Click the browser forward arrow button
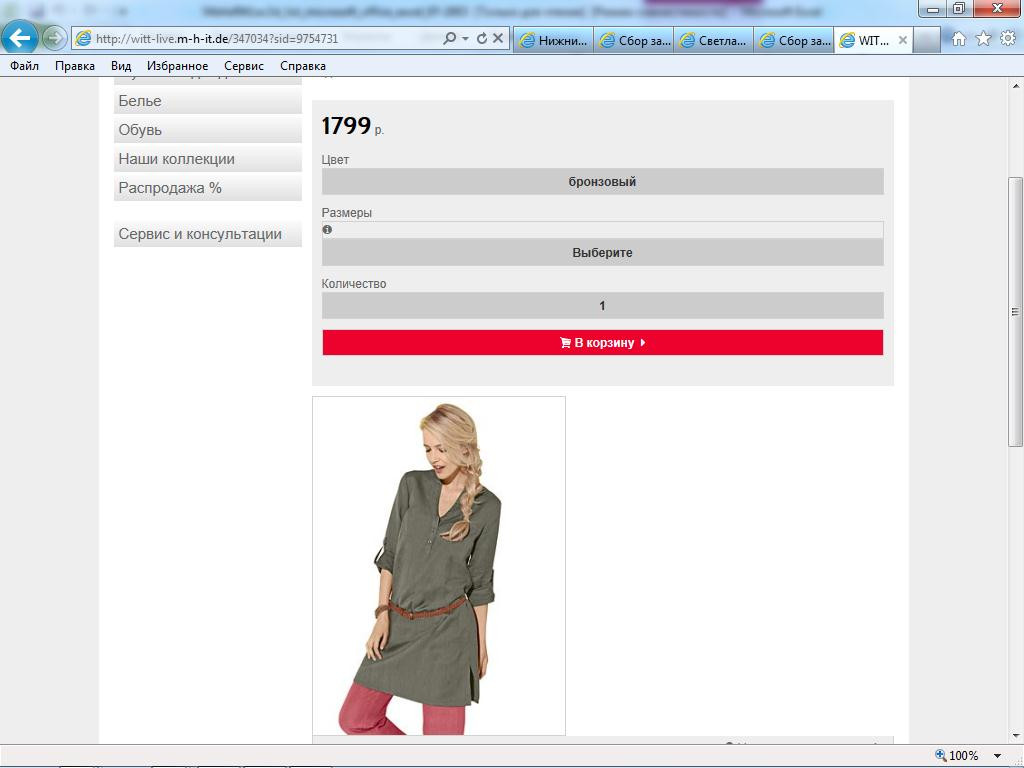The image size is (1024, 768). click(54, 39)
